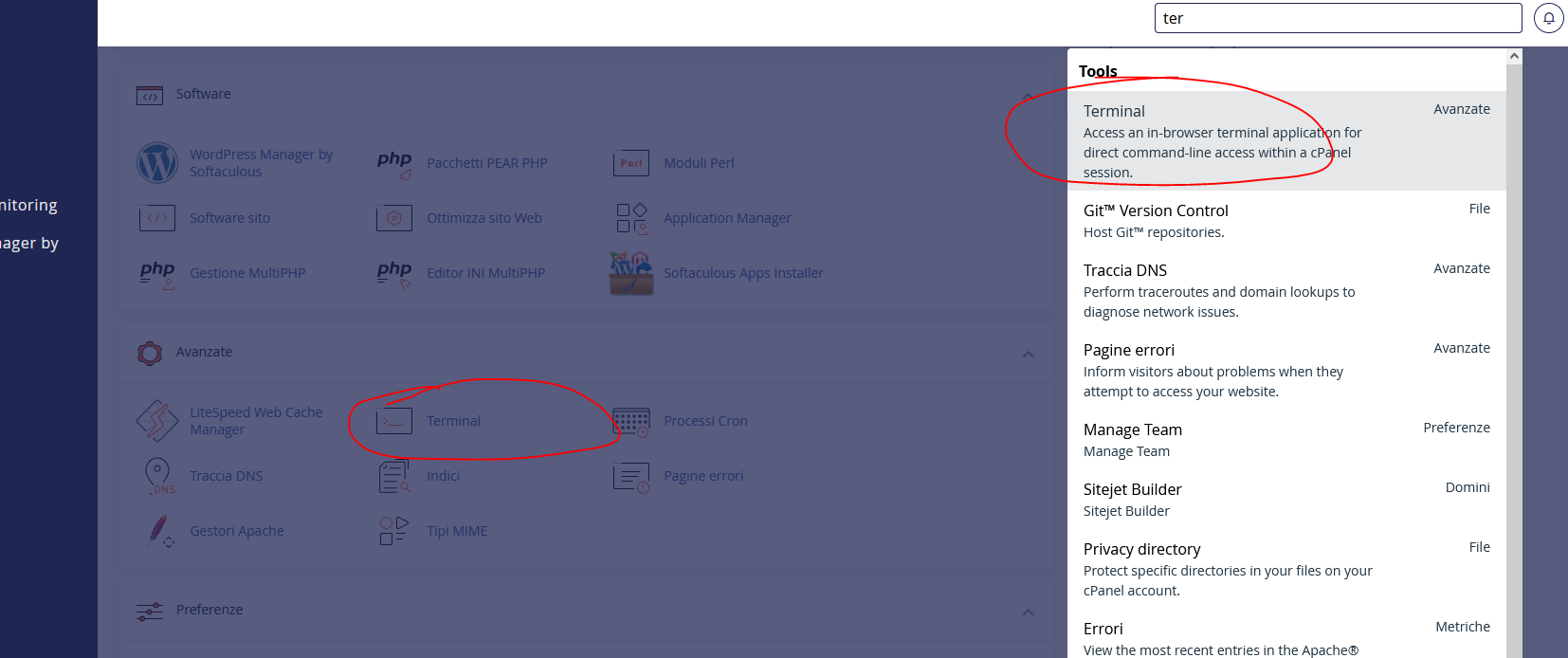Open Indici link

click(x=443, y=476)
